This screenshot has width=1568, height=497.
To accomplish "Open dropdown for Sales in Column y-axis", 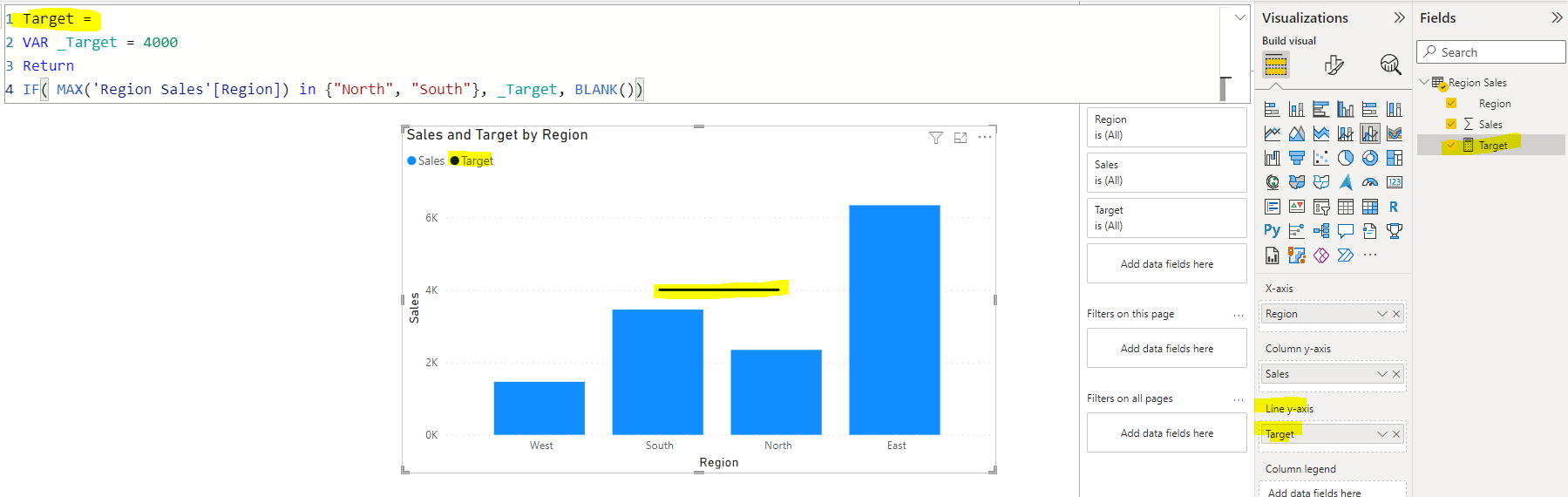I will (1381, 374).
